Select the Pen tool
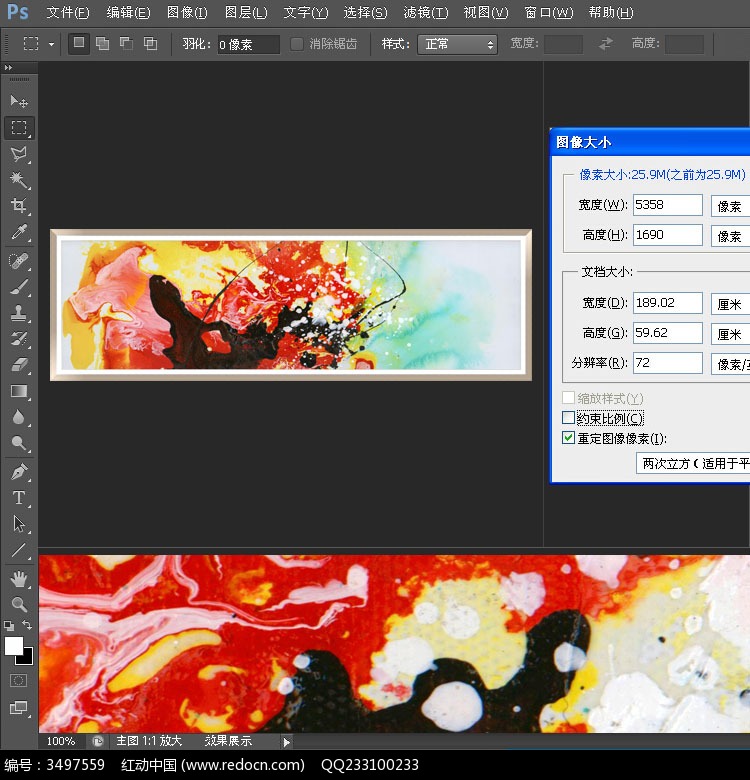Image resolution: width=750 pixels, height=780 pixels. (x=19, y=472)
